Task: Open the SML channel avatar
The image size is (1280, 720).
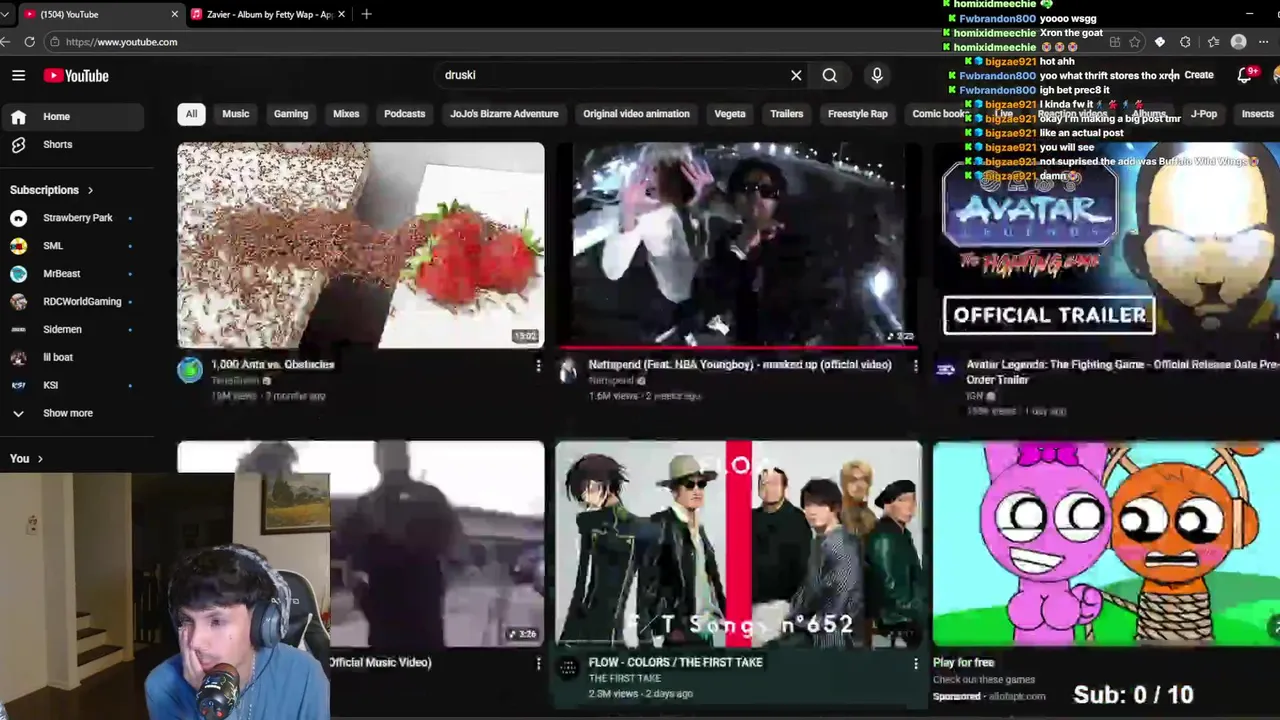Action: [x=18, y=246]
